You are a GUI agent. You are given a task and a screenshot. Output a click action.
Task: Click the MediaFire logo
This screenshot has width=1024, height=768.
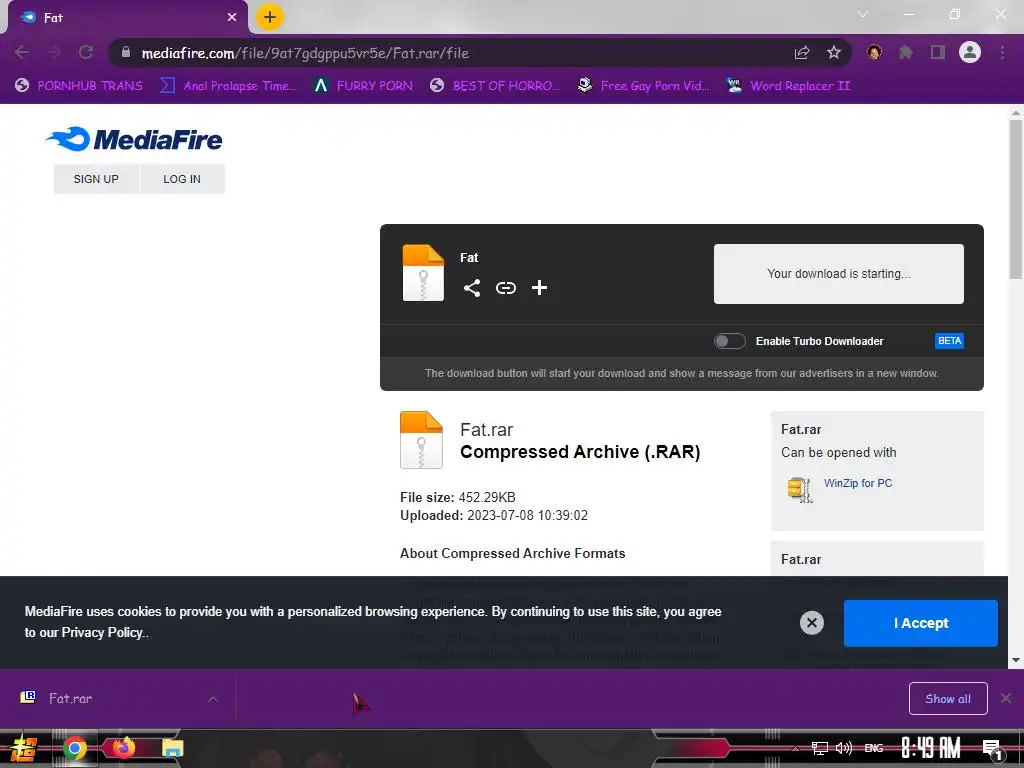click(x=134, y=139)
